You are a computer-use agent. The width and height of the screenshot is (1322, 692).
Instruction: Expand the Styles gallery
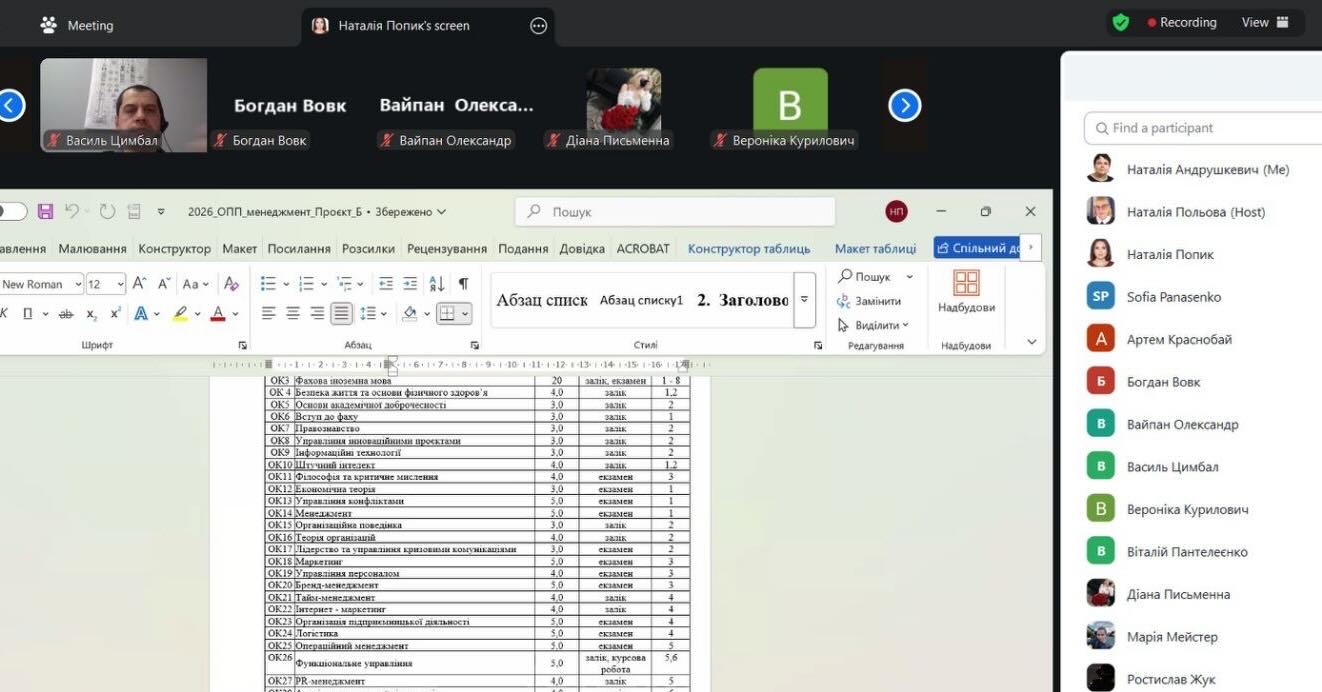[x=804, y=300]
